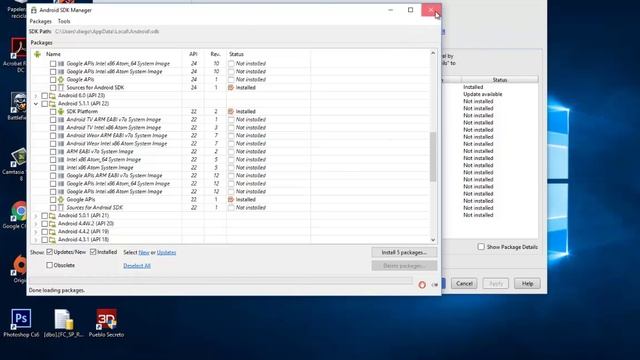The height and width of the screenshot is (360, 640).
Task: Click the red stop loading icon
Action: tap(422, 284)
